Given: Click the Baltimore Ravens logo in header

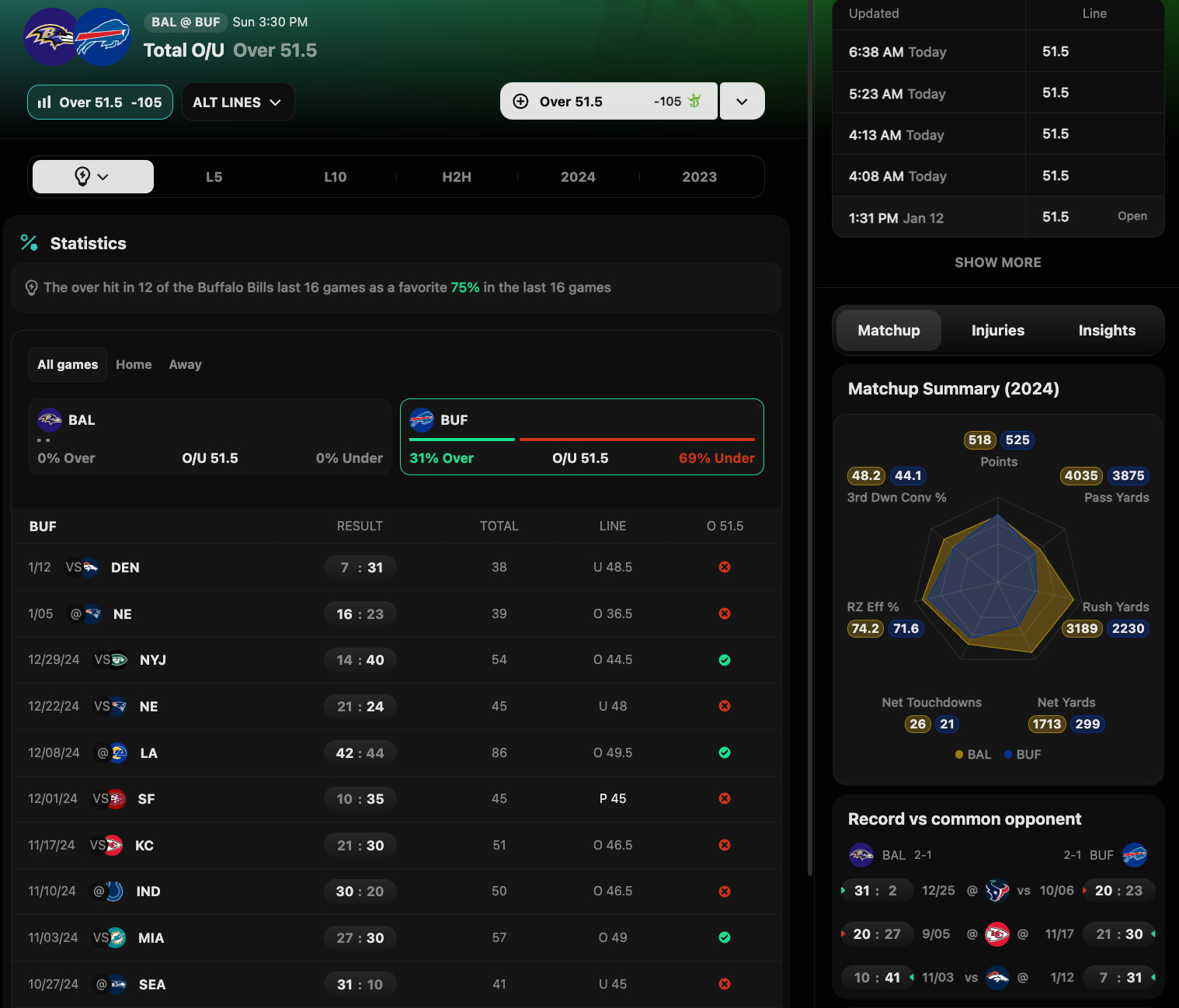Looking at the screenshot, I should (50, 36).
